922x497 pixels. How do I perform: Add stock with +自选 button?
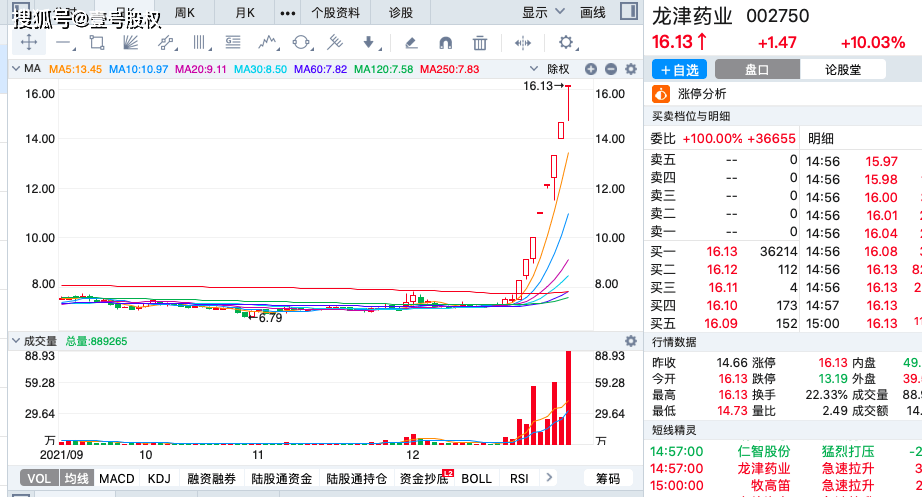[x=680, y=70]
